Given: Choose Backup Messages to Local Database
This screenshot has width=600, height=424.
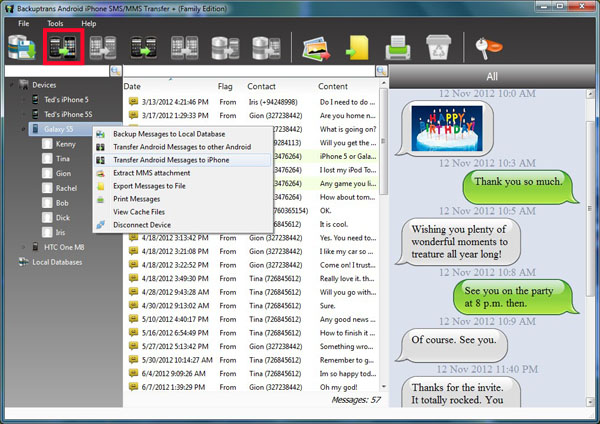Looking at the screenshot, I should 183,134.
